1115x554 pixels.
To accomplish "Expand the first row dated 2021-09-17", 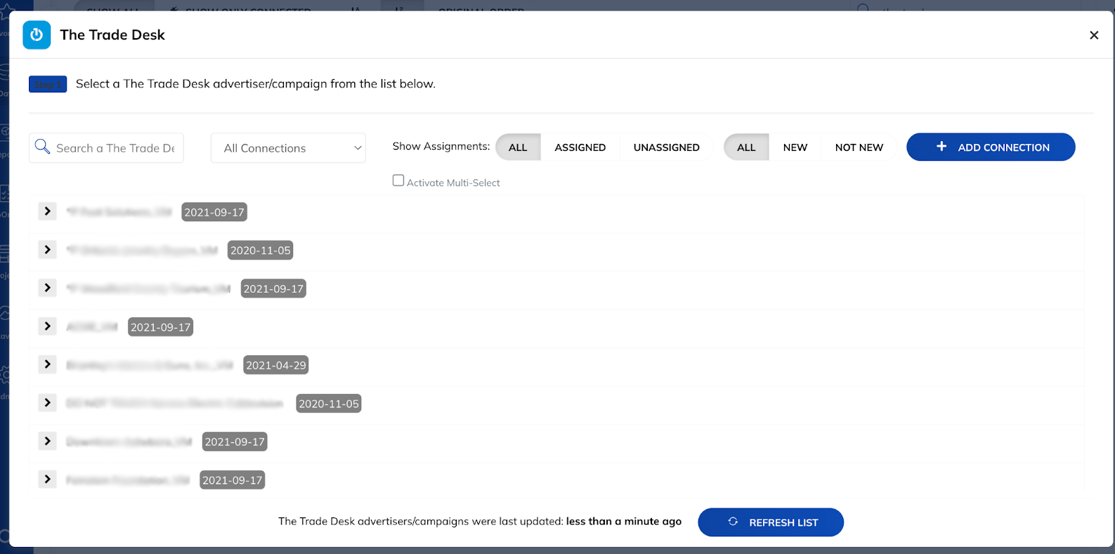I will [47, 211].
